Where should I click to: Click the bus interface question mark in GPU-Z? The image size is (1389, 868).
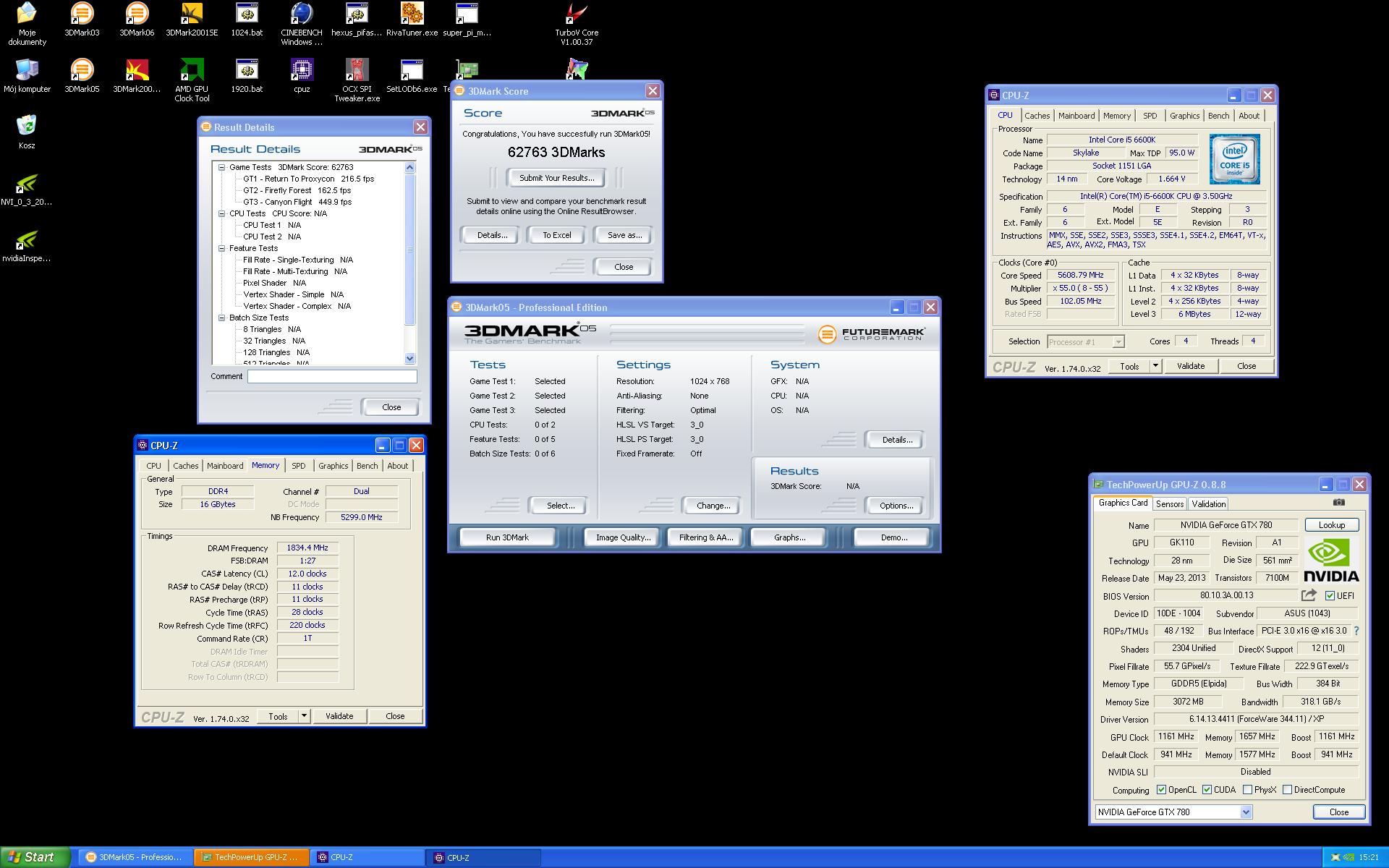(1356, 631)
